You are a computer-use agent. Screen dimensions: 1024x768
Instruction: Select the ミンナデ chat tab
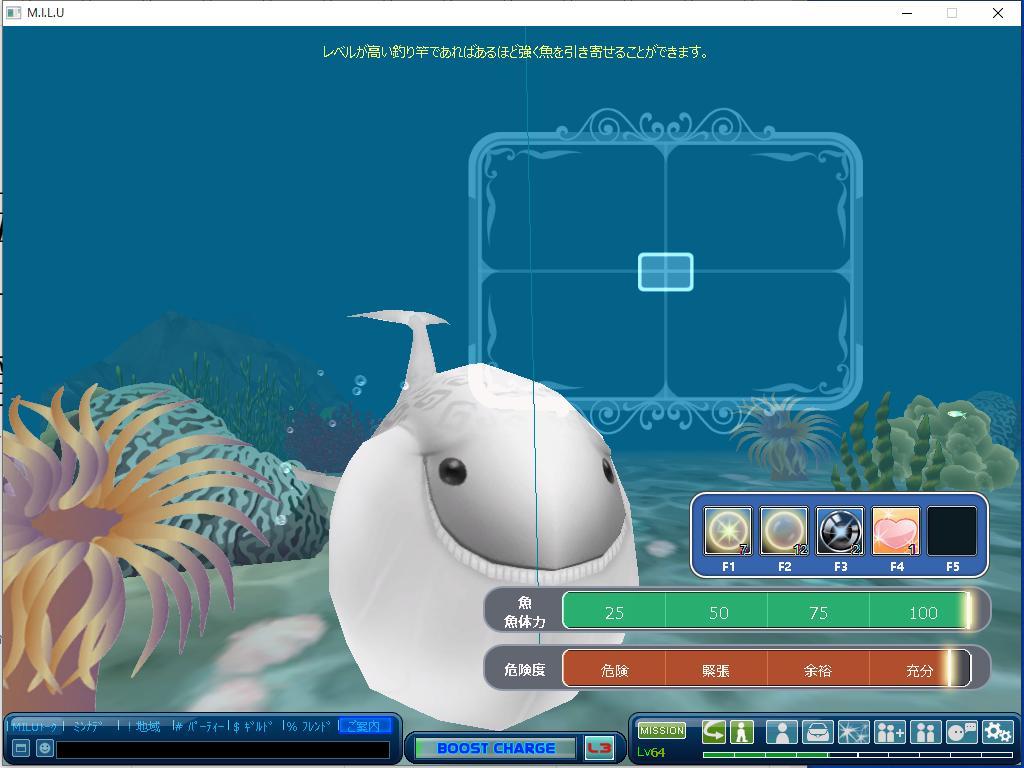point(88,726)
